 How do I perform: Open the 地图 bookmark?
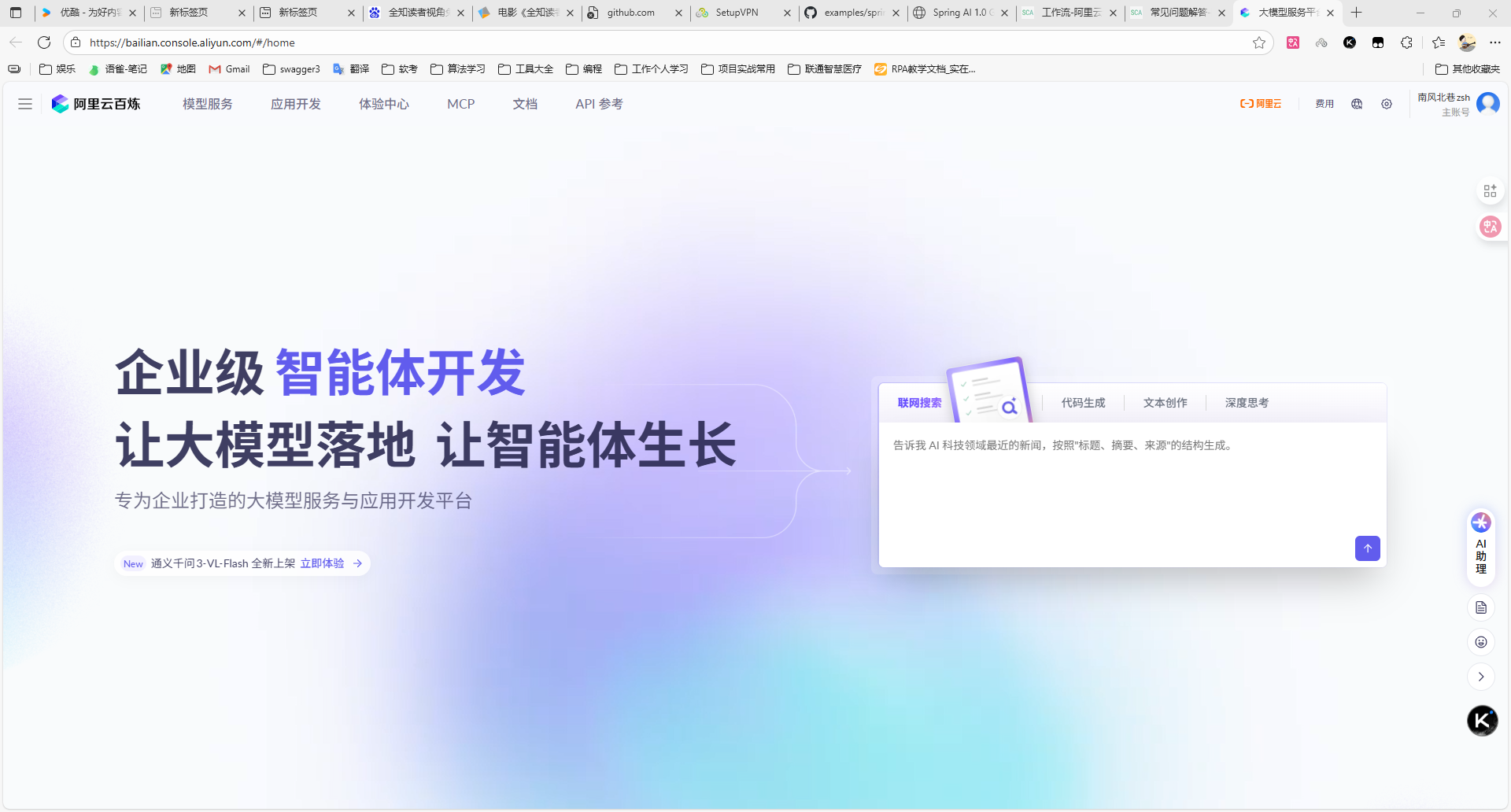[178, 69]
